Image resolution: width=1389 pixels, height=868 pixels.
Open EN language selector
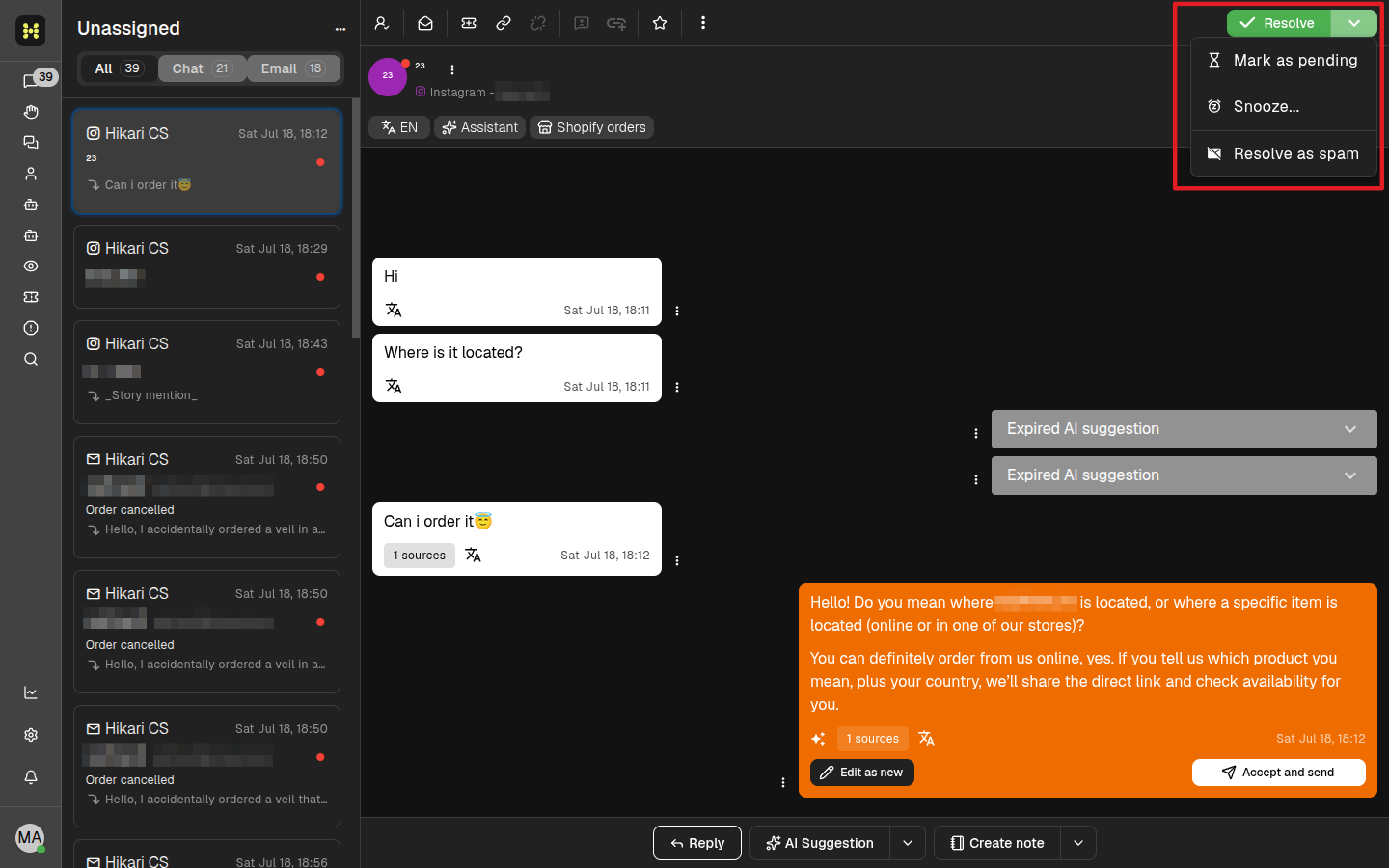point(399,127)
